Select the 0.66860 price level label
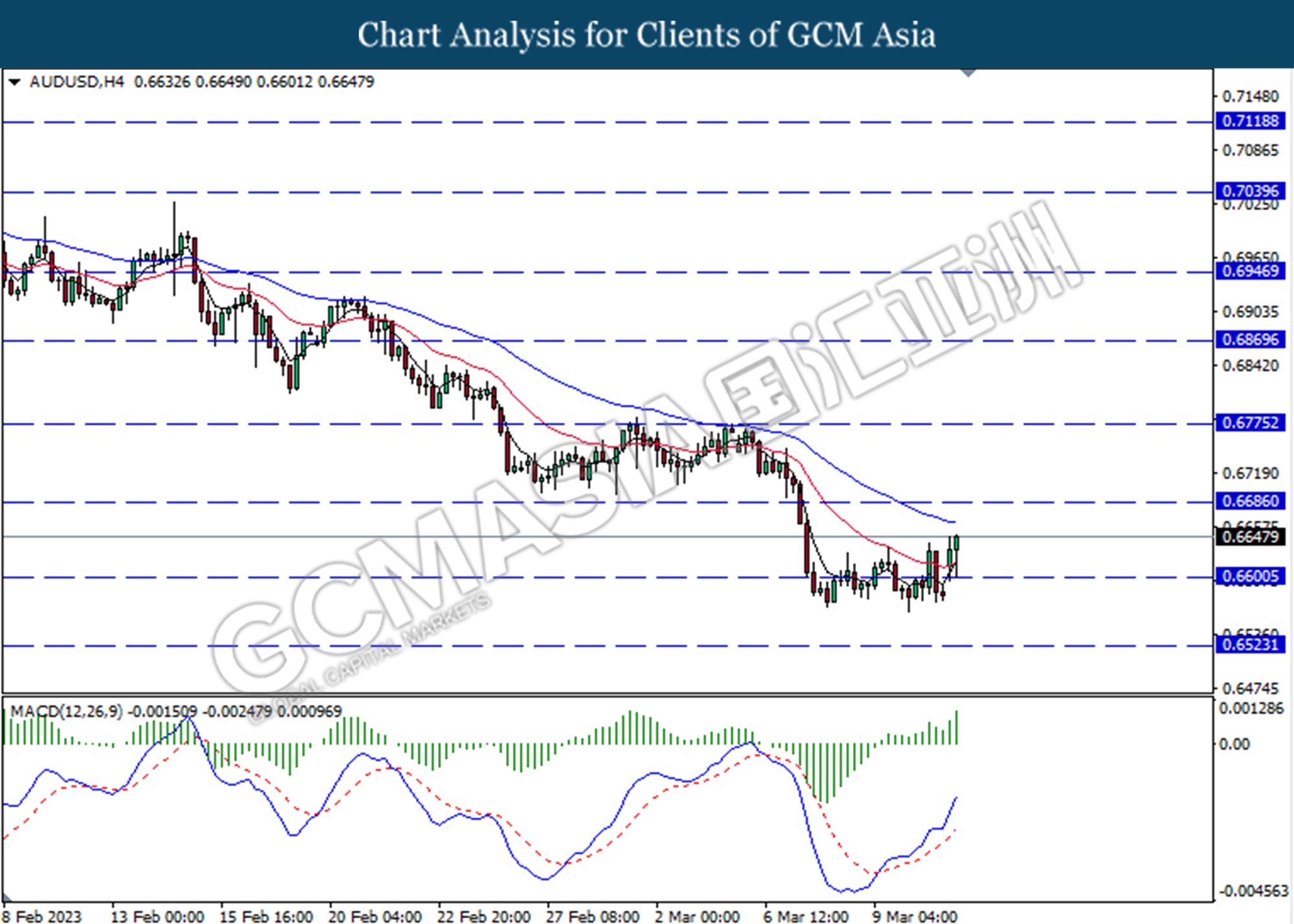 (1250, 501)
